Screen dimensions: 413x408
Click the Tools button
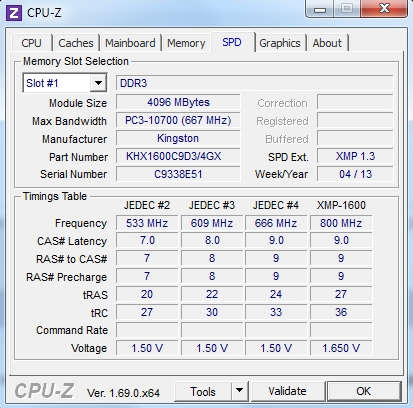tap(203, 391)
